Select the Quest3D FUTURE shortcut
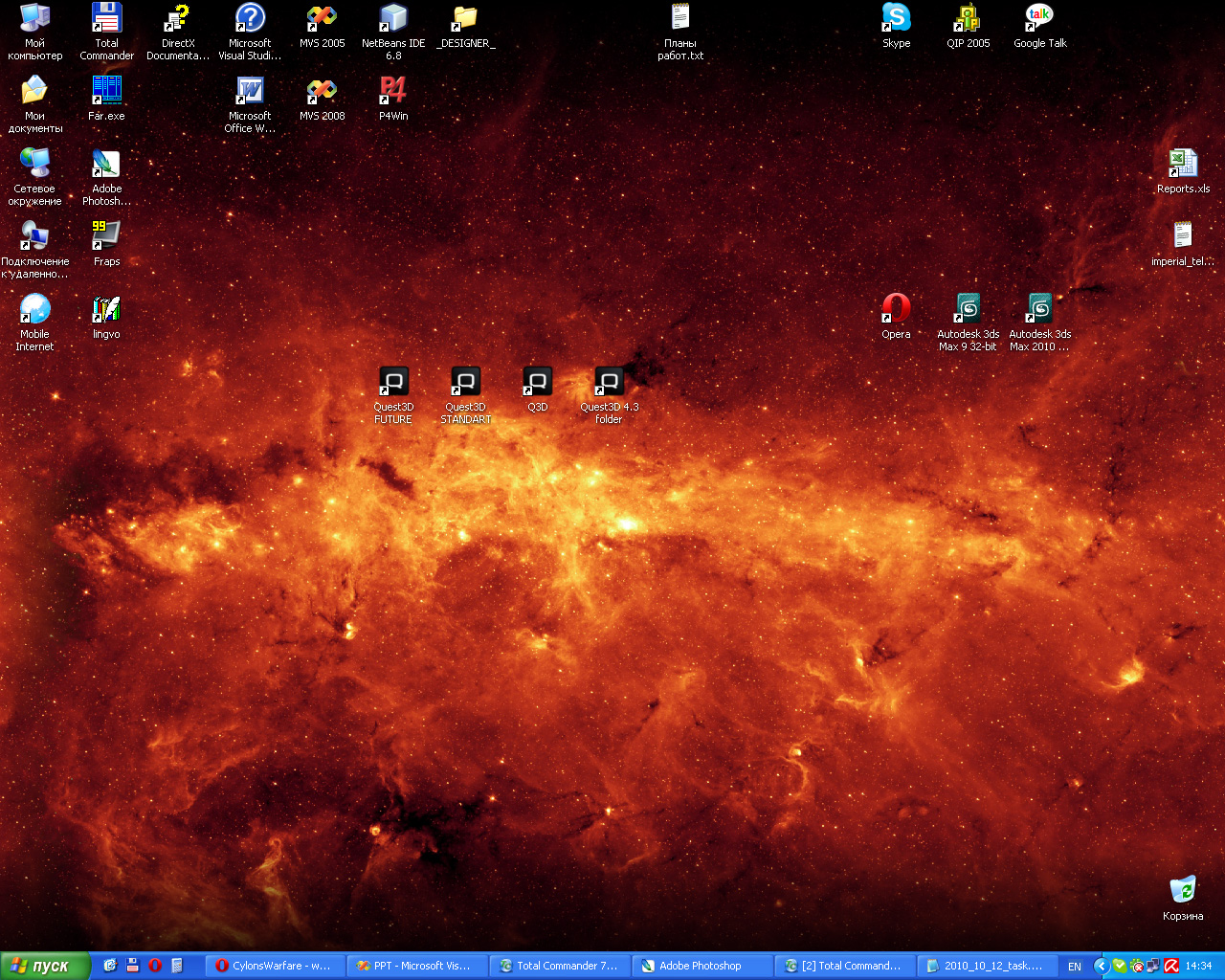 click(x=393, y=395)
